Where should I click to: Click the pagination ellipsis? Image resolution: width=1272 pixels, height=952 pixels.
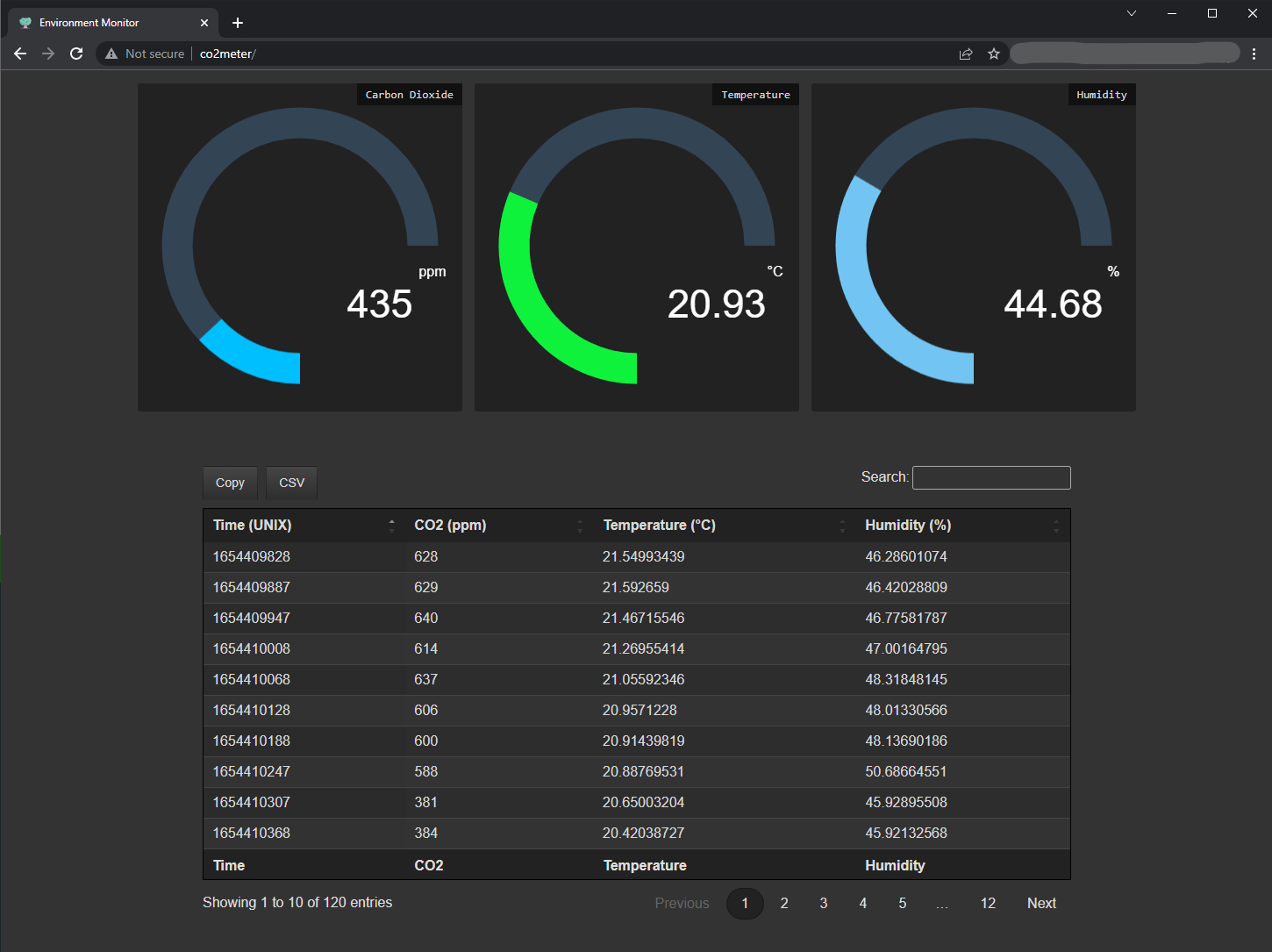point(942,903)
